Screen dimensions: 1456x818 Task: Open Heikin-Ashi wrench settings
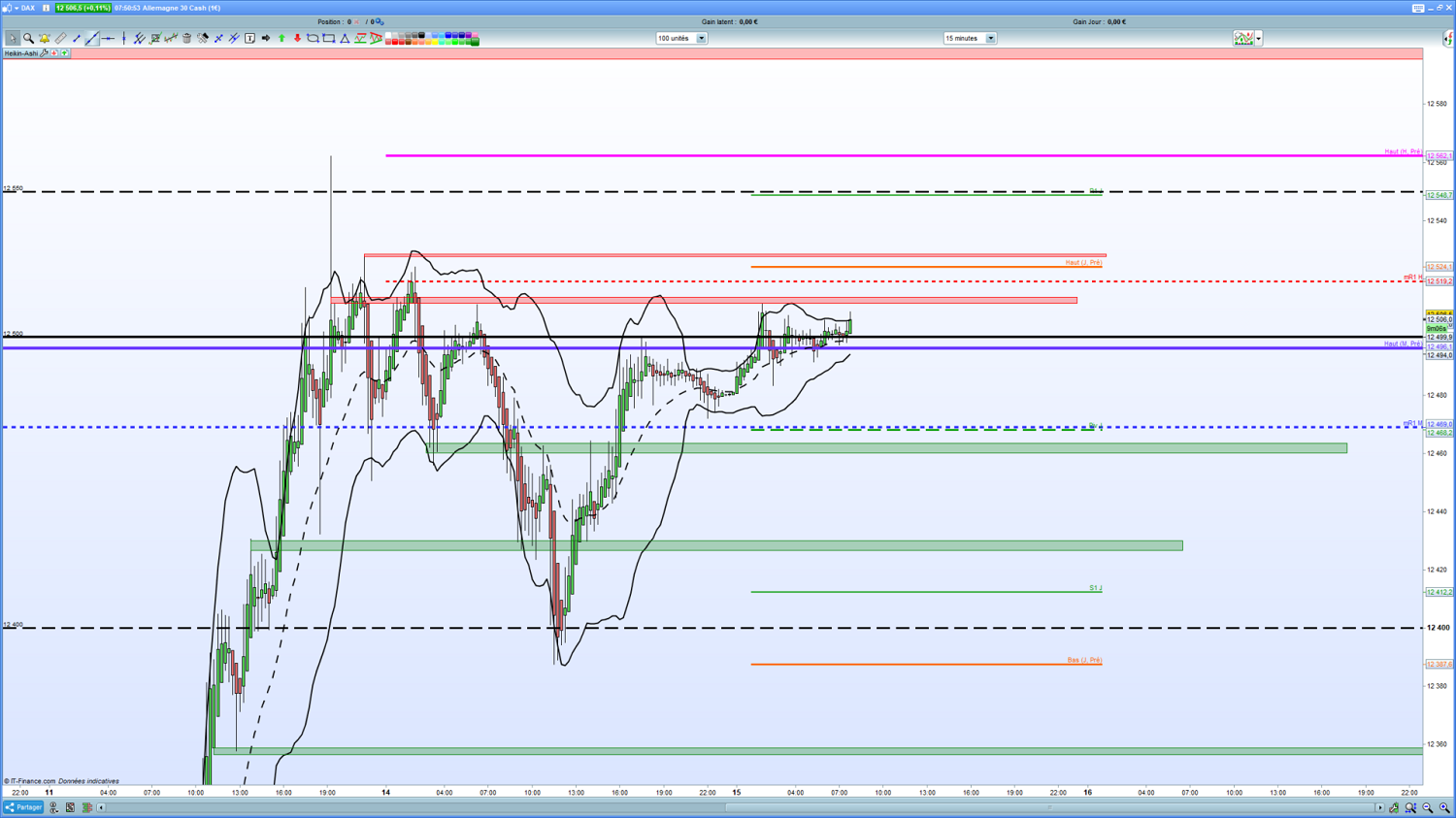pos(45,53)
